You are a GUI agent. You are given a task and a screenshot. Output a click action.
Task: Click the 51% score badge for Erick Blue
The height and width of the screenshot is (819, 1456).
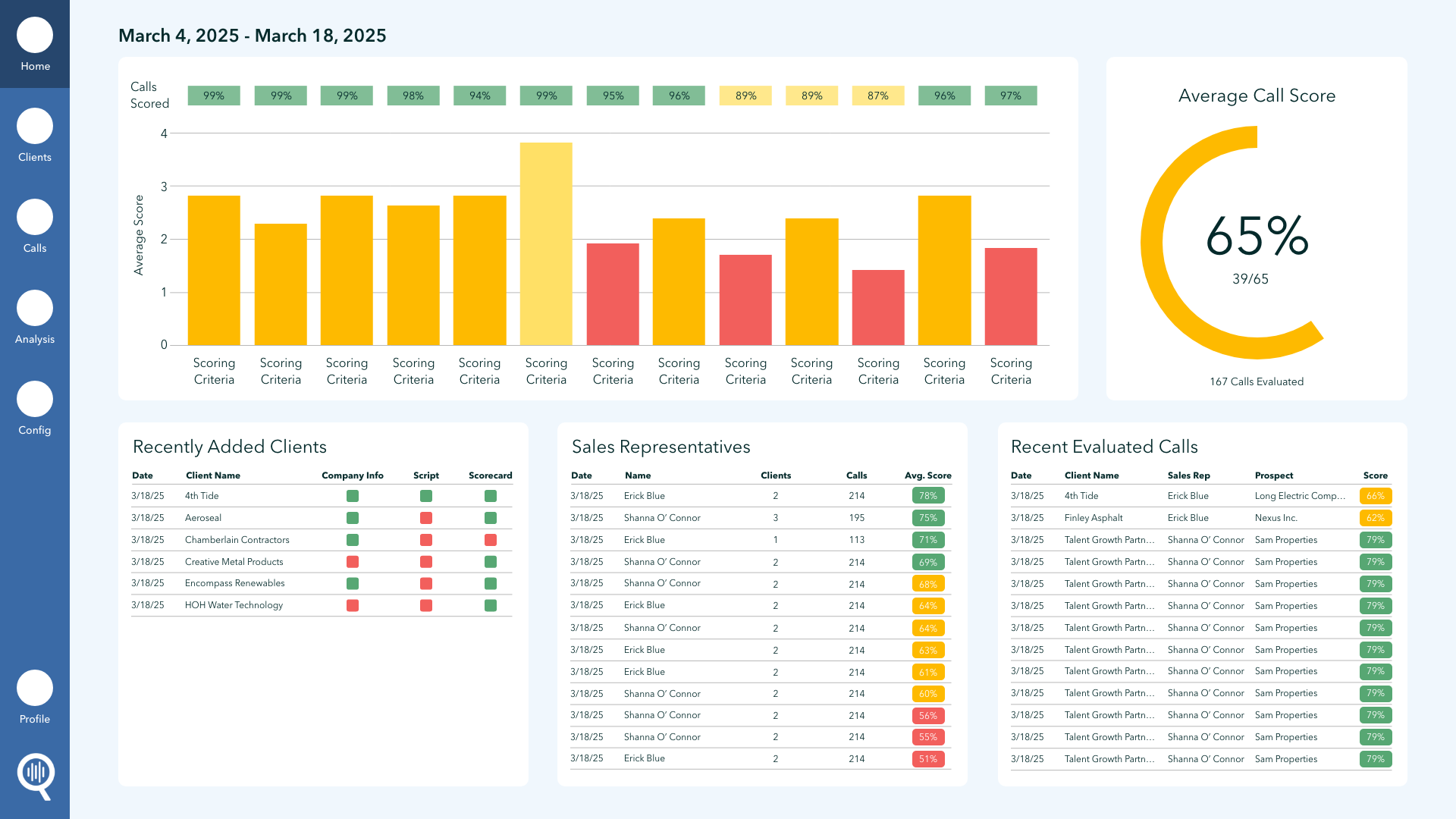(x=927, y=759)
